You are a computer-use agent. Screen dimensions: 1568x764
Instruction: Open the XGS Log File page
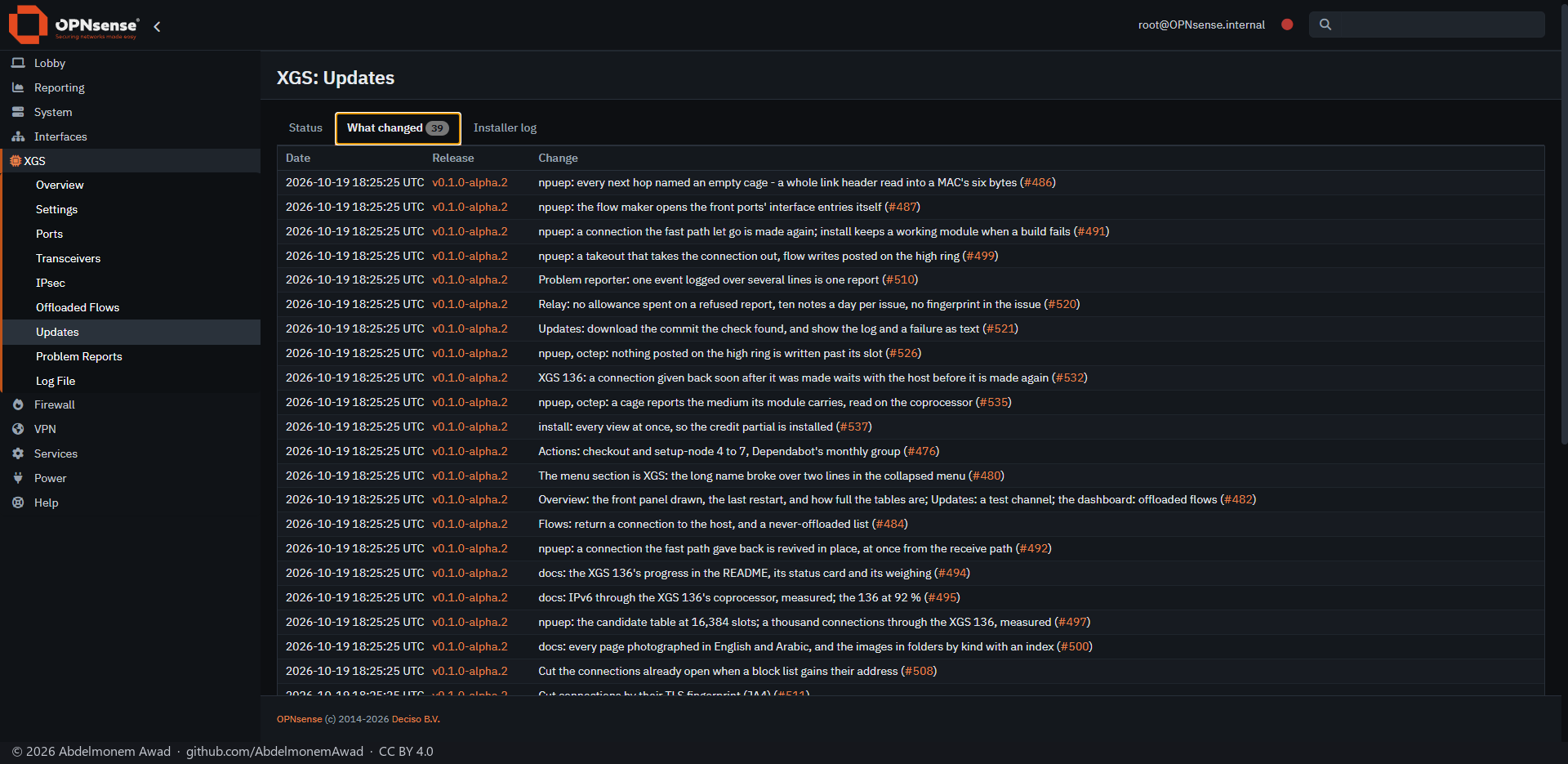pyautogui.click(x=132, y=381)
